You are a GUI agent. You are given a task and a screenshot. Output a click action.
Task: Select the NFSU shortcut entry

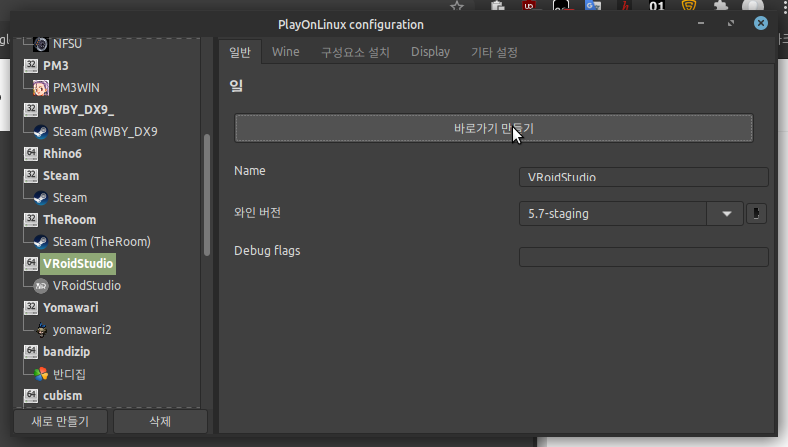67,44
